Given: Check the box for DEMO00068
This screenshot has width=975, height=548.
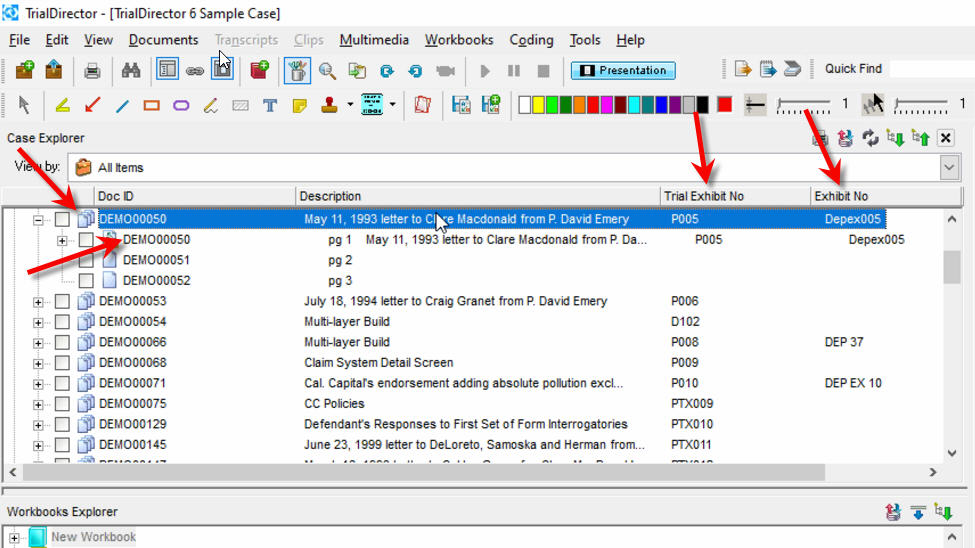Looking at the screenshot, I should pos(62,363).
